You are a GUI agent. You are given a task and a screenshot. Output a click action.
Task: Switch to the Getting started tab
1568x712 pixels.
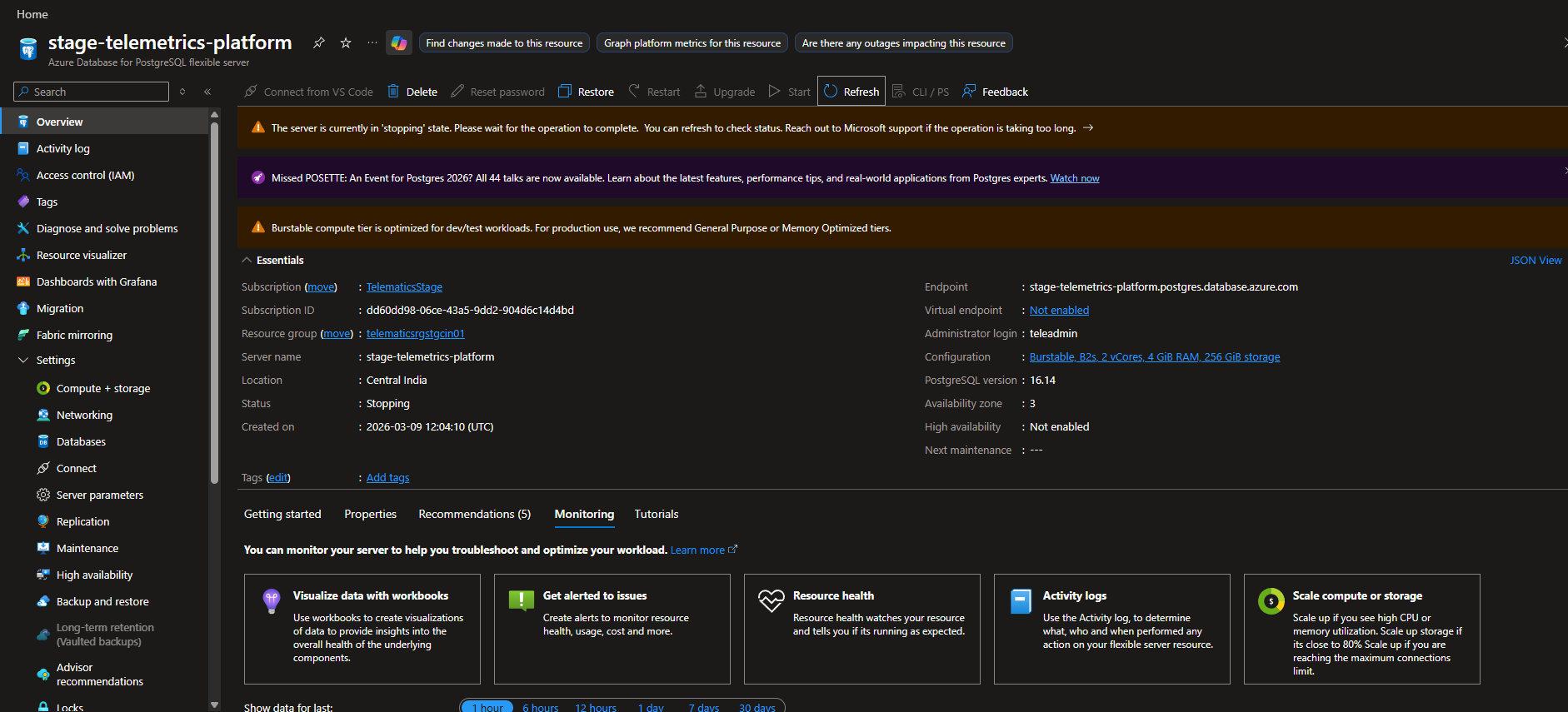pos(282,514)
